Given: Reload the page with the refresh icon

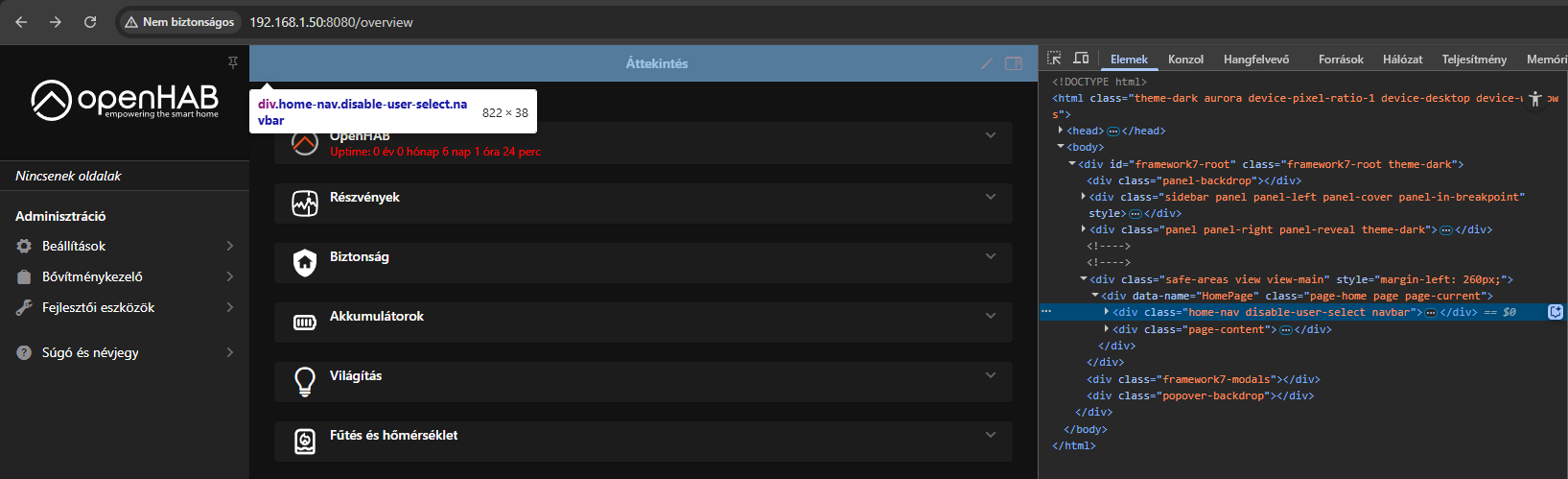Looking at the screenshot, I should (90, 22).
